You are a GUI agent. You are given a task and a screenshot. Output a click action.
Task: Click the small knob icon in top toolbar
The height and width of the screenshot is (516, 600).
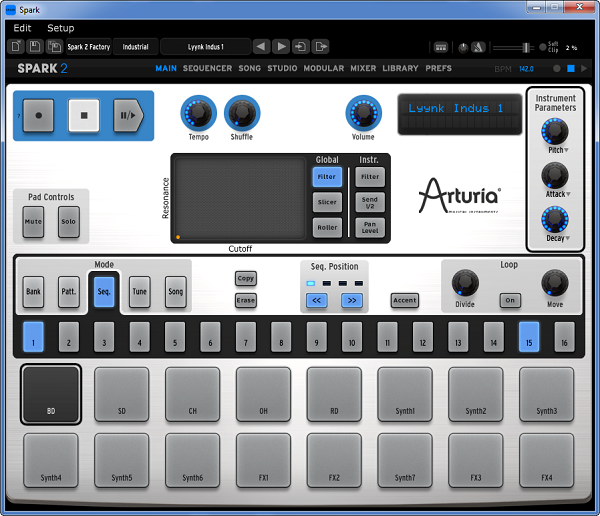pyautogui.click(x=463, y=48)
